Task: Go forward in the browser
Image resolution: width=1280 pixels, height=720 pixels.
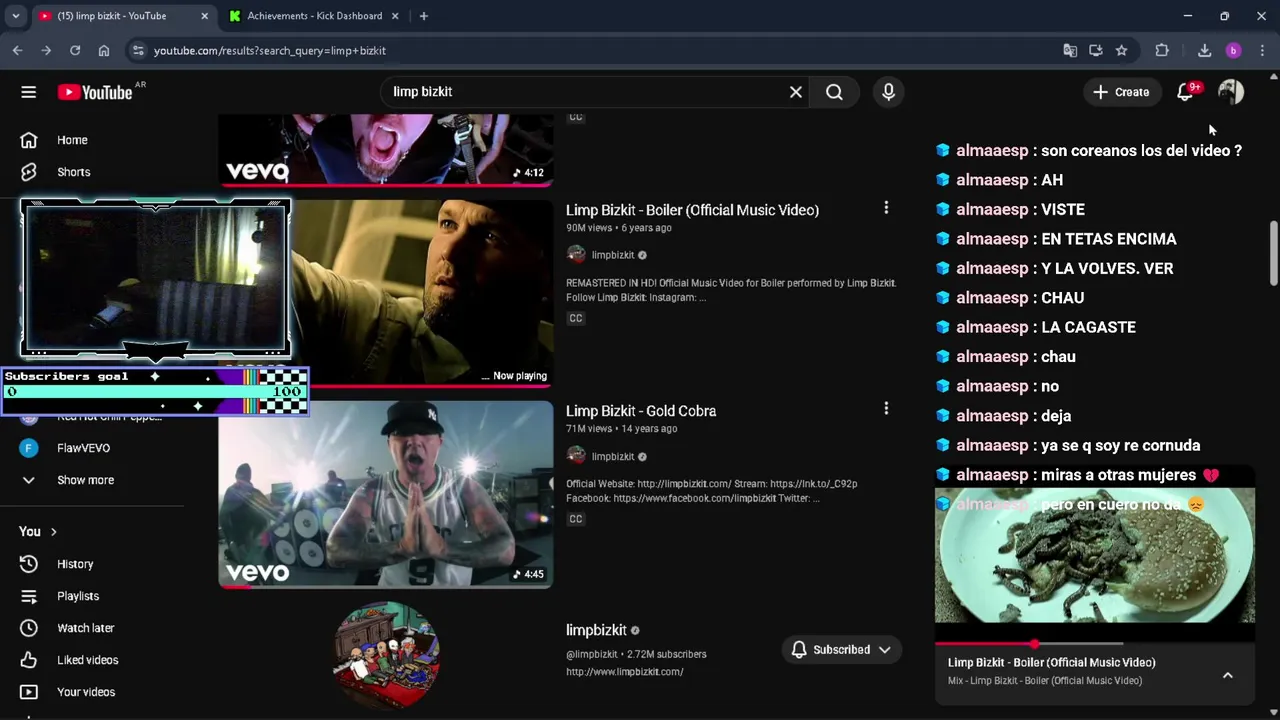Action: pos(46,50)
